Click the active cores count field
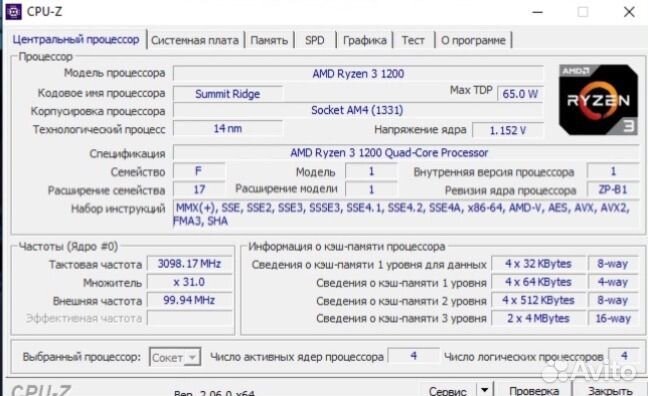This screenshot has height=396, width=648. pyautogui.click(x=413, y=356)
